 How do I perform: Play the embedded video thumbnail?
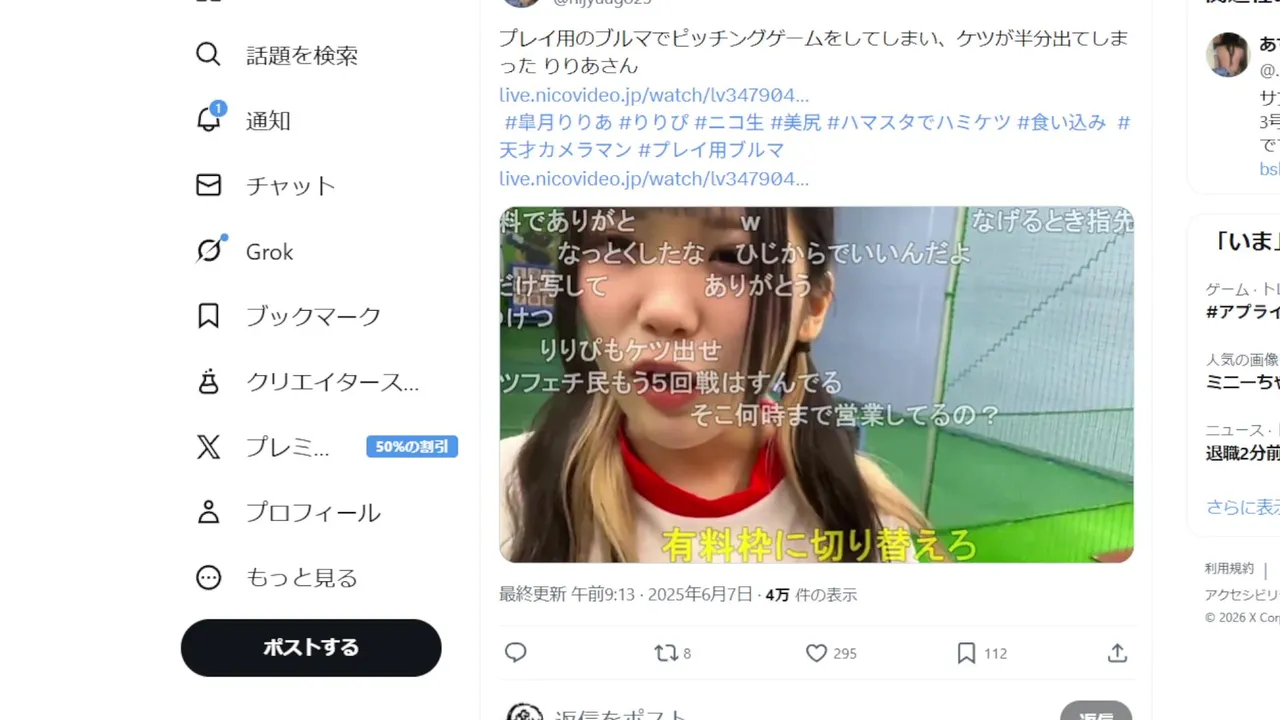816,384
